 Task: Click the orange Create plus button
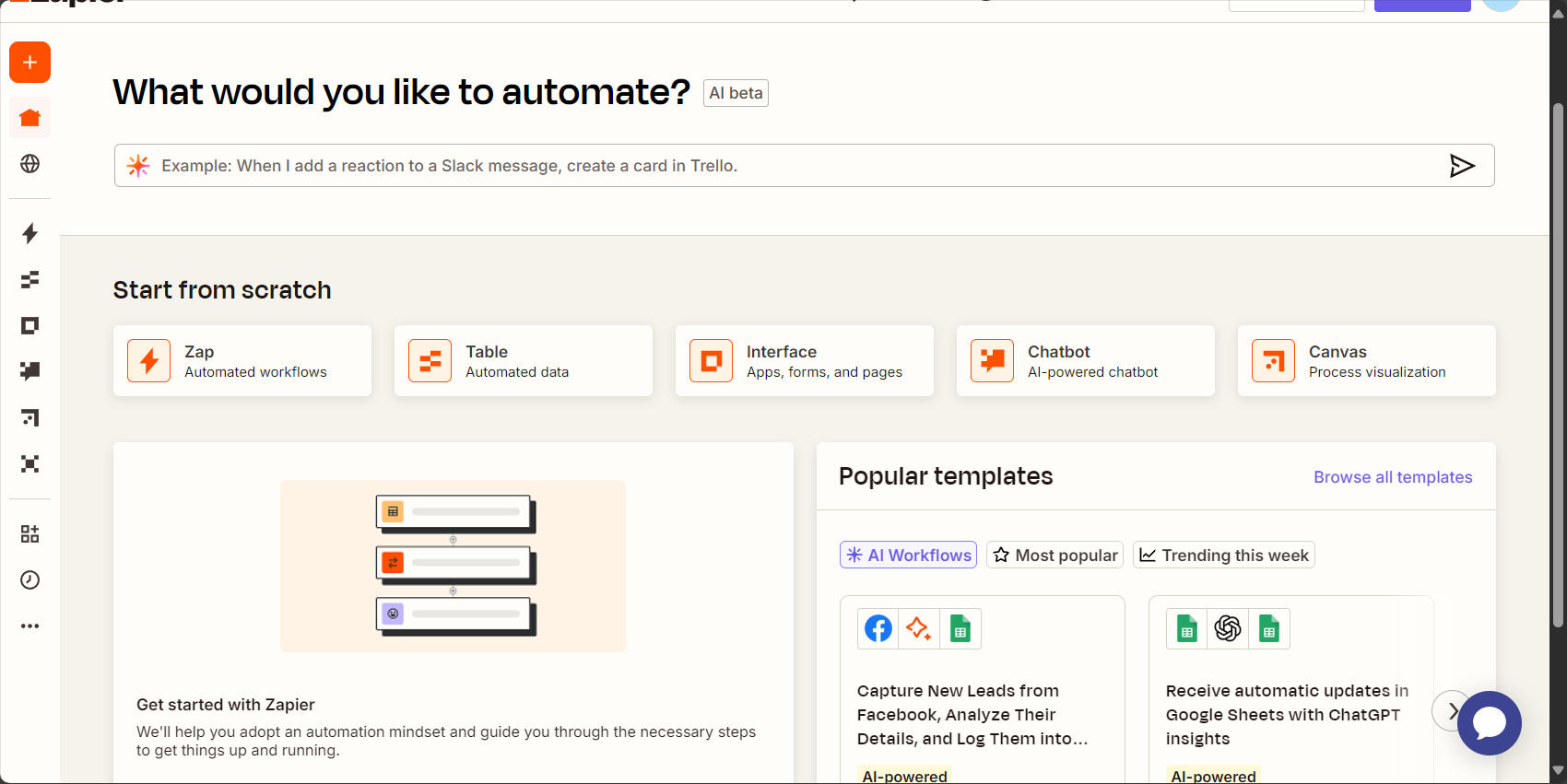click(29, 63)
